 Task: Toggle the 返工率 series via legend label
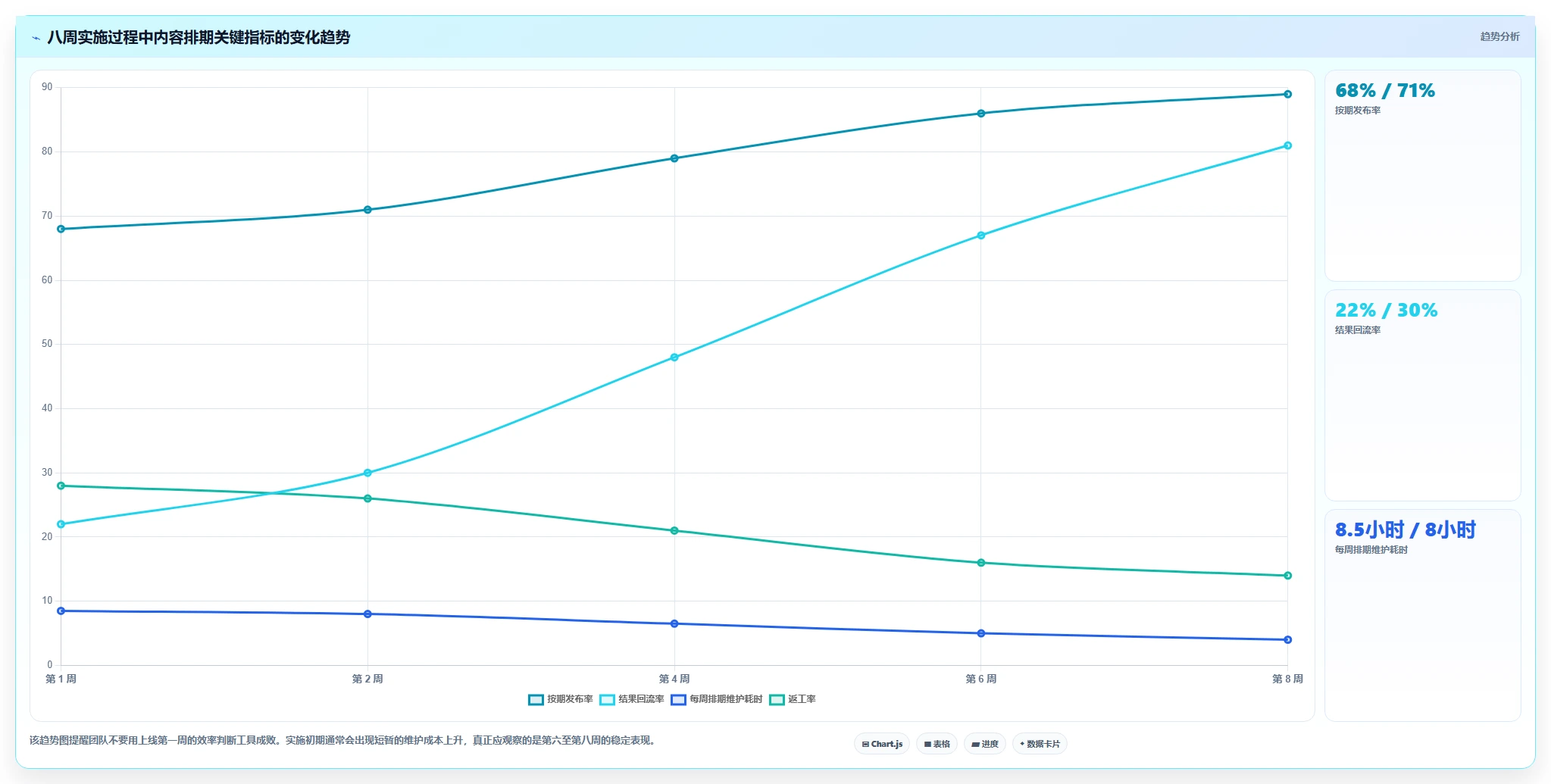pos(802,699)
